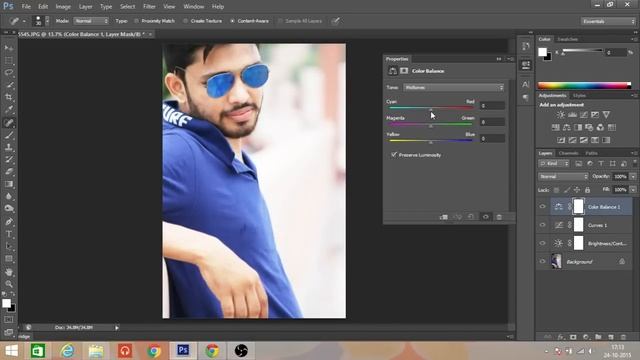Click the clip to layer icon in Properties

pyautogui.click(x=444, y=217)
